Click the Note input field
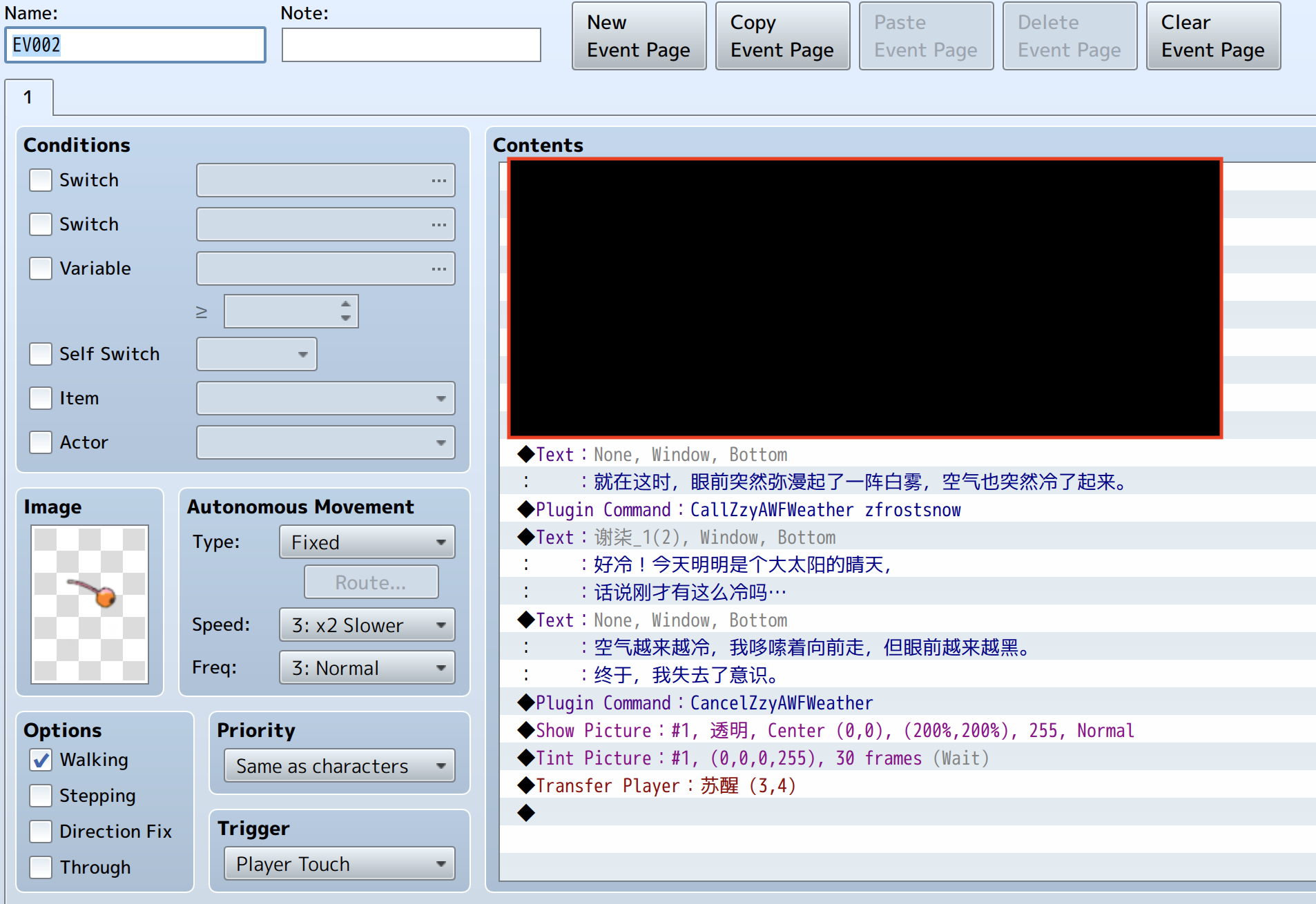Viewport: 1316px width, 904px height. 412,45
